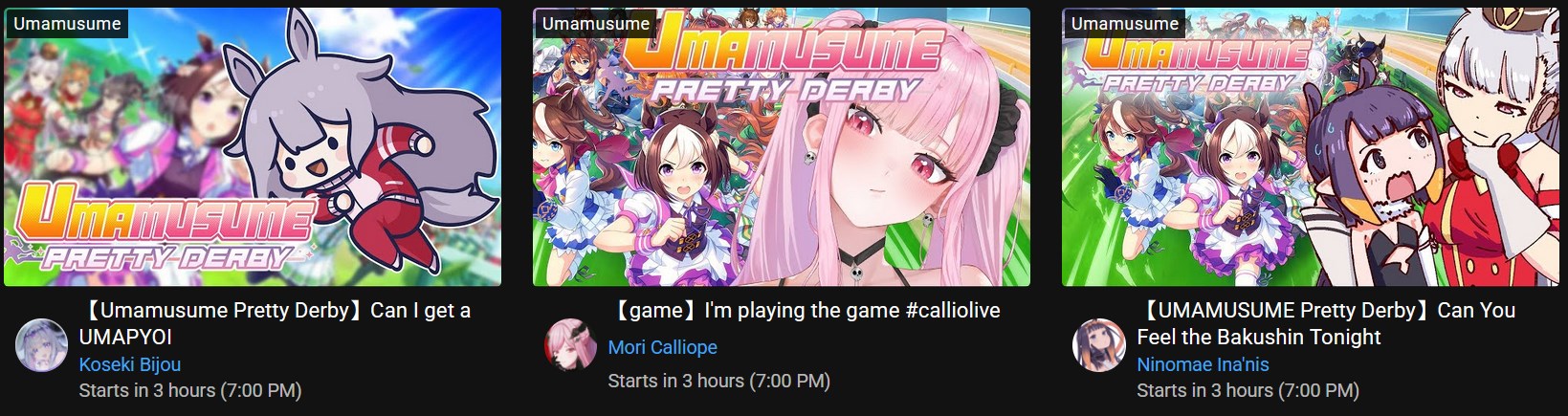This screenshot has width=1568, height=416.
Task: Click start time under Koseki Bijou
Action: coord(190,390)
